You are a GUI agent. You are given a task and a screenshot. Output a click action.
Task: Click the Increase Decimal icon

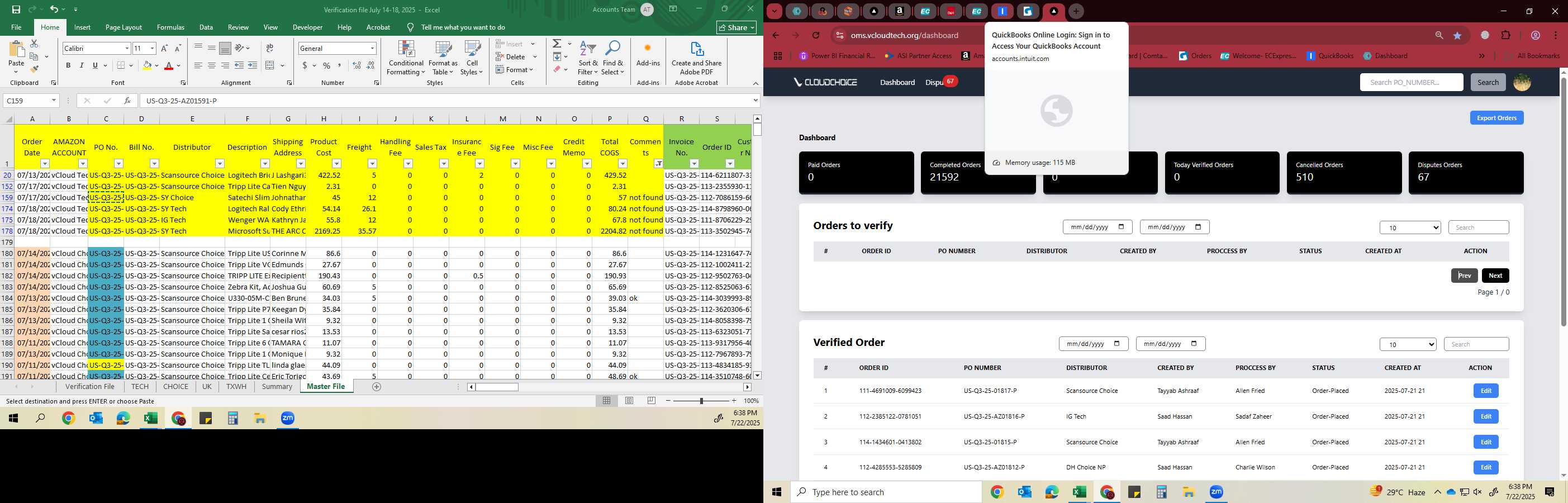tap(357, 65)
